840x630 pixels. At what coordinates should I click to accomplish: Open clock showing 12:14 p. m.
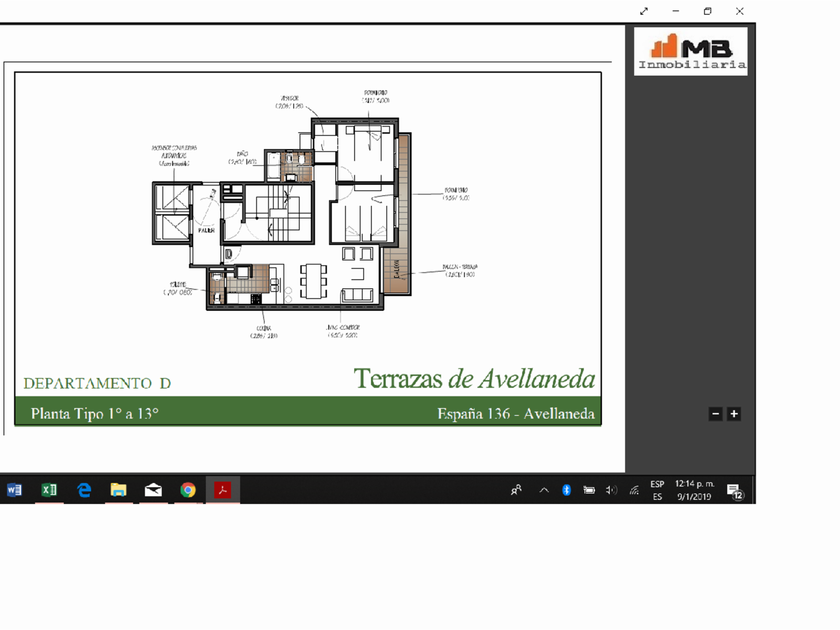pyautogui.click(x=694, y=490)
